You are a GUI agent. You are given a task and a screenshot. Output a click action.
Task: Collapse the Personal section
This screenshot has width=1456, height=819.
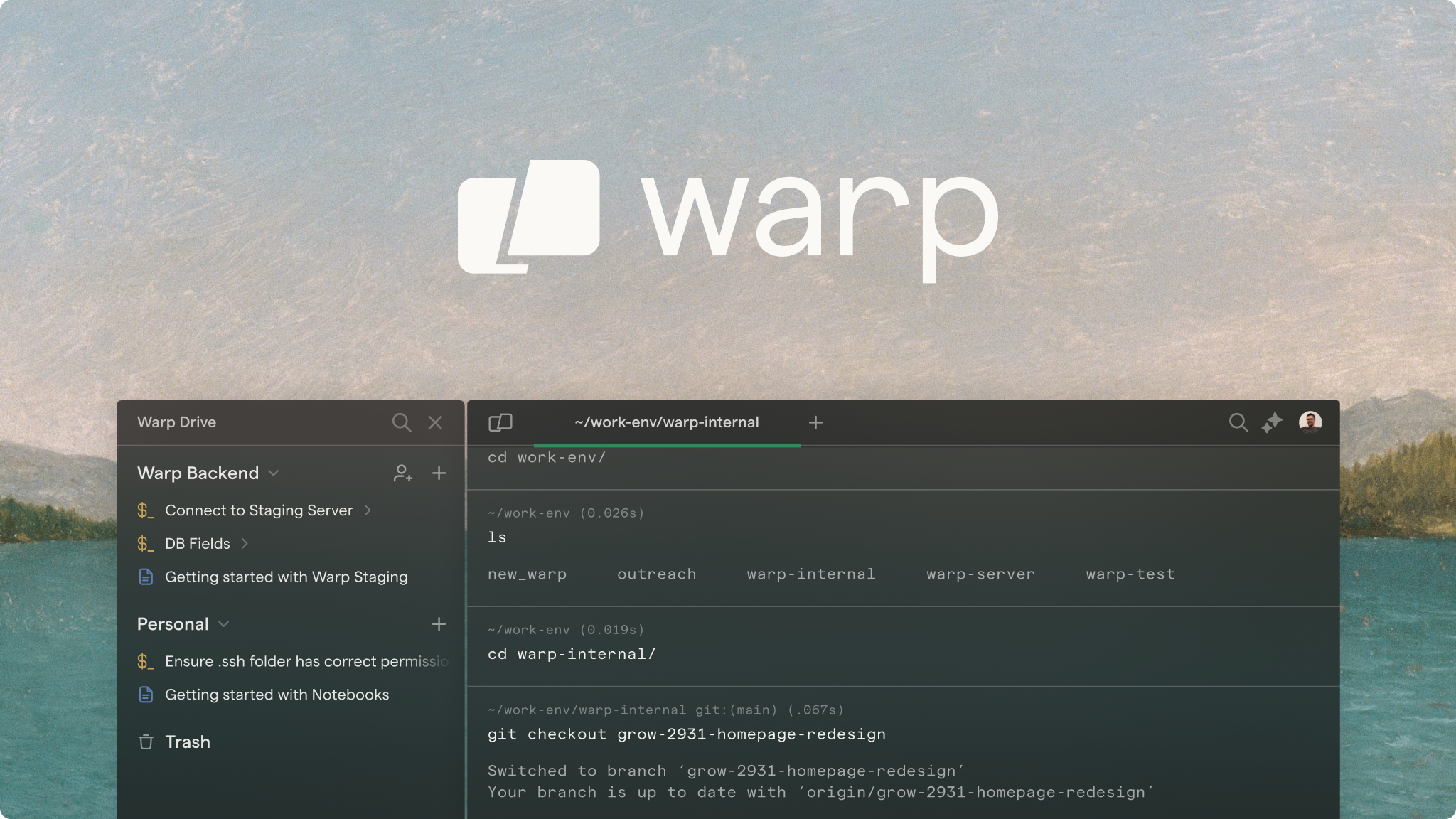point(224,624)
